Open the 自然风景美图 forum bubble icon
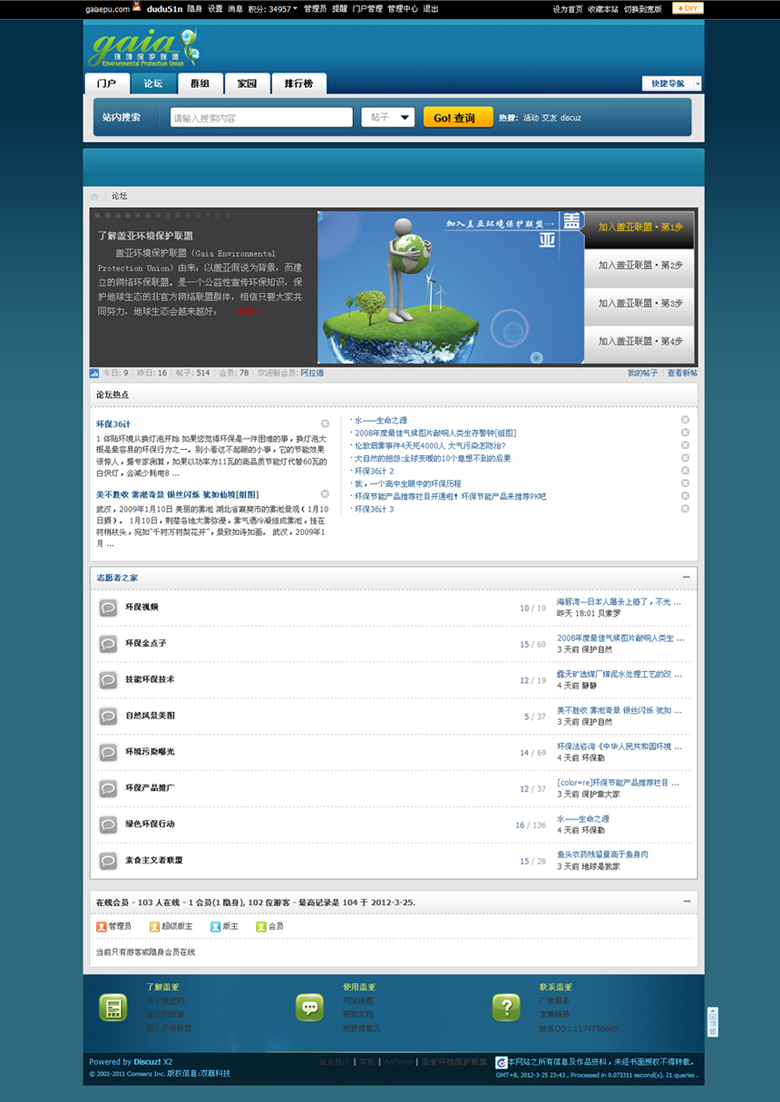Viewport: 780px width, 1102px height. tap(108, 716)
